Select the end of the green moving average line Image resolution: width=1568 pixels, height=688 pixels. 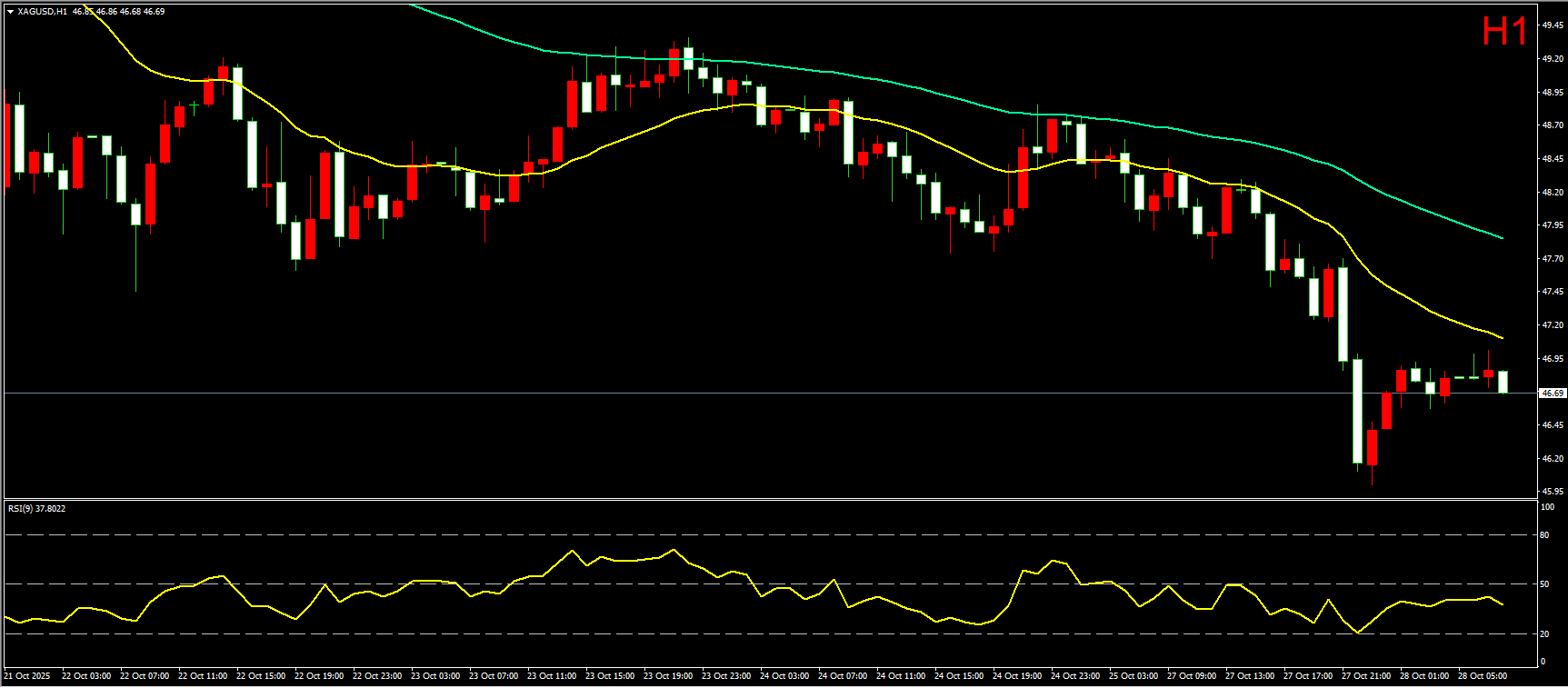tap(1503, 238)
